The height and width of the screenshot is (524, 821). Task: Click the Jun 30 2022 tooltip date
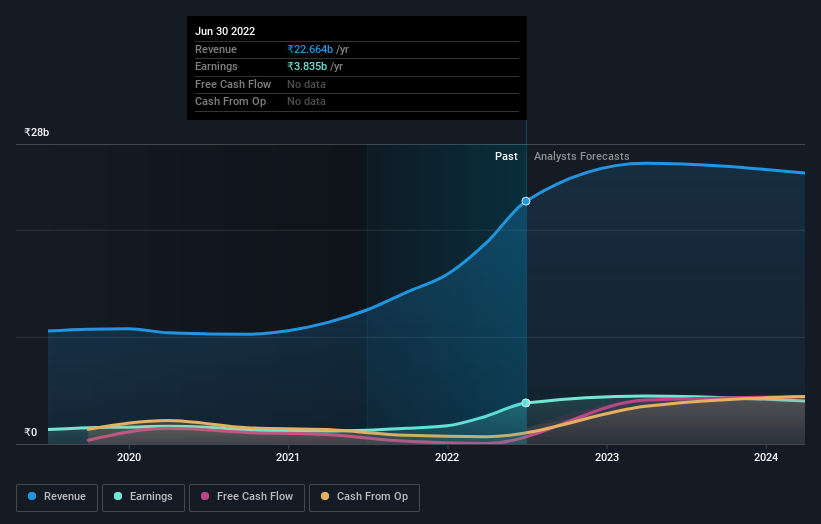tap(225, 31)
